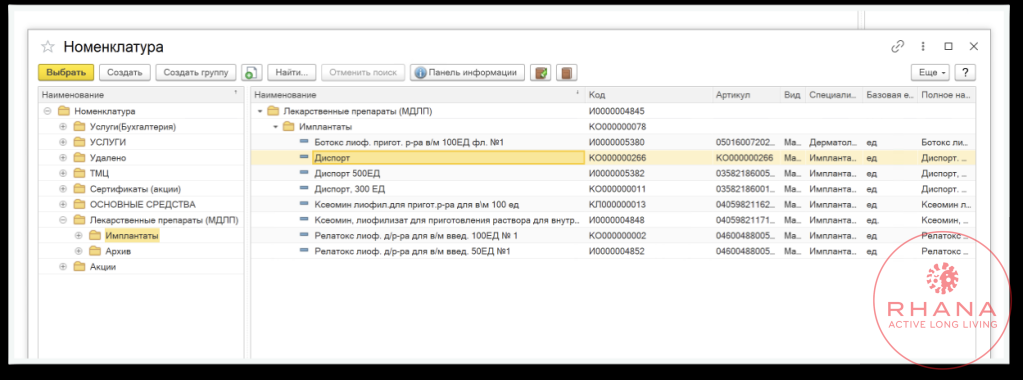This screenshot has width=1023, height=380.
Task: Select the Диспорт 500ЕД row
Action: point(613,173)
